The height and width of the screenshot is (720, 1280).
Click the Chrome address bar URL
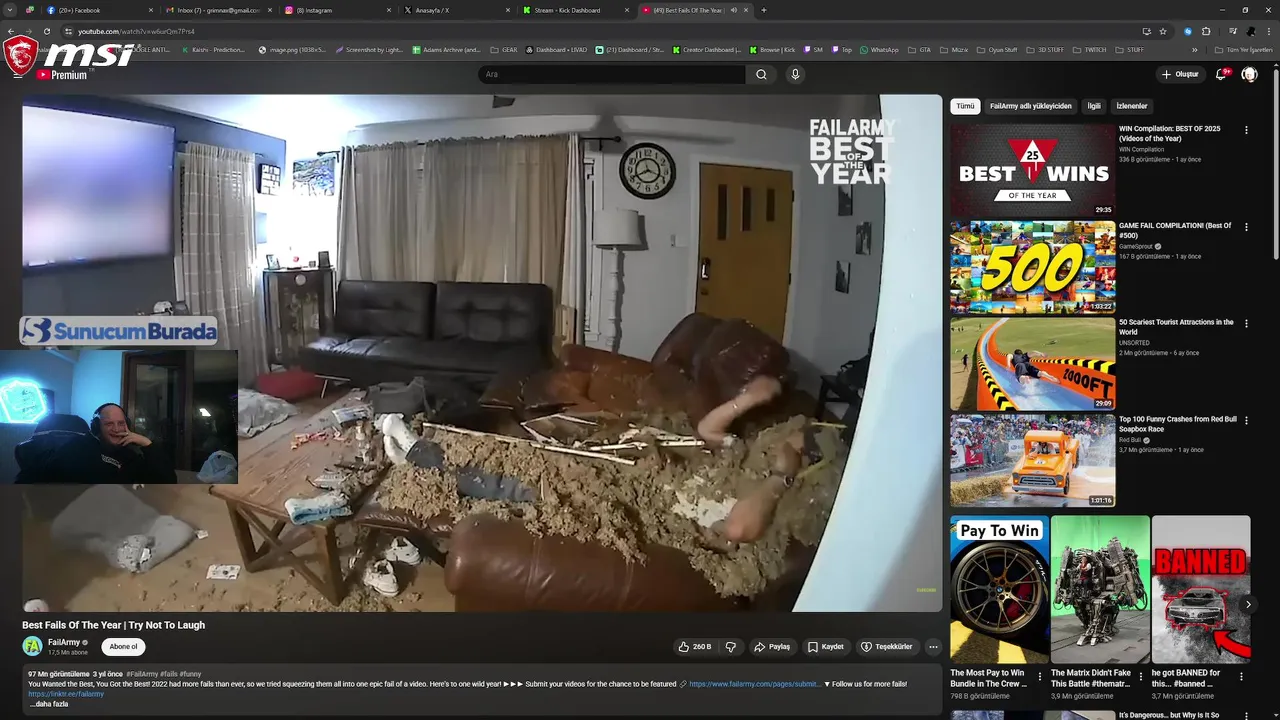pos(136,31)
